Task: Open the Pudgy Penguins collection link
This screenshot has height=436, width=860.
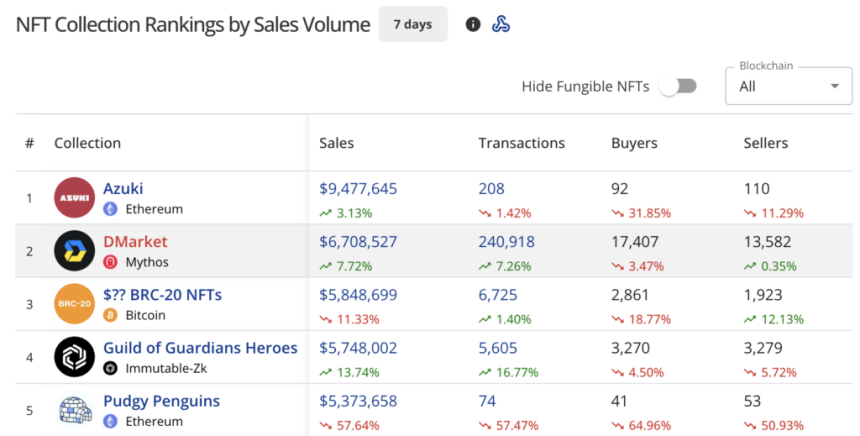Action: click(161, 401)
